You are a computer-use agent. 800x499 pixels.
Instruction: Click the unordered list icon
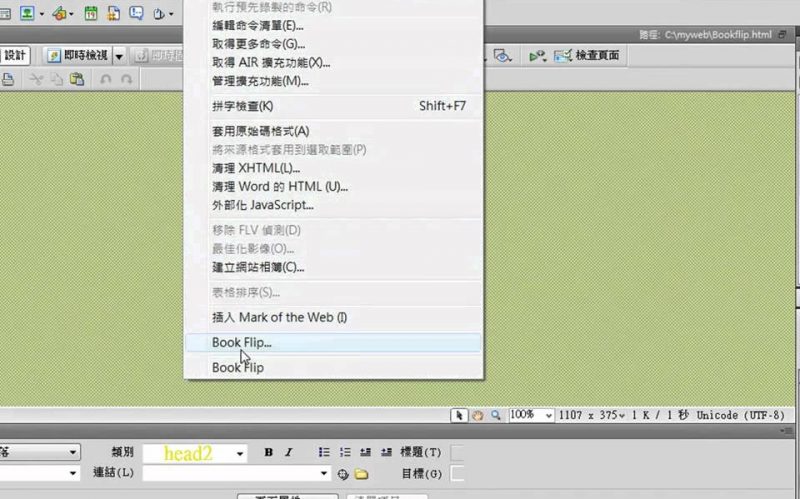[324, 453]
